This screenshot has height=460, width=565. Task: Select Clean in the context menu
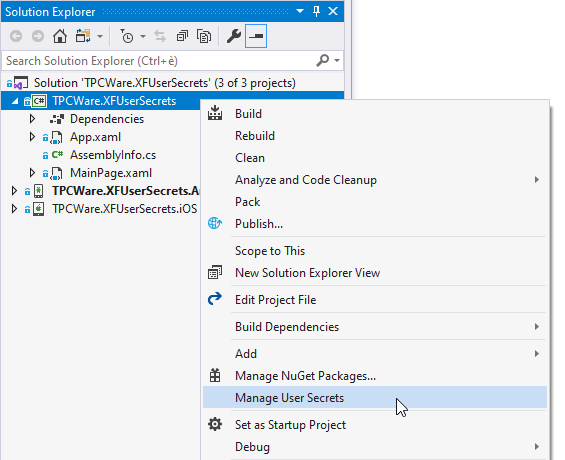[x=375, y=158]
